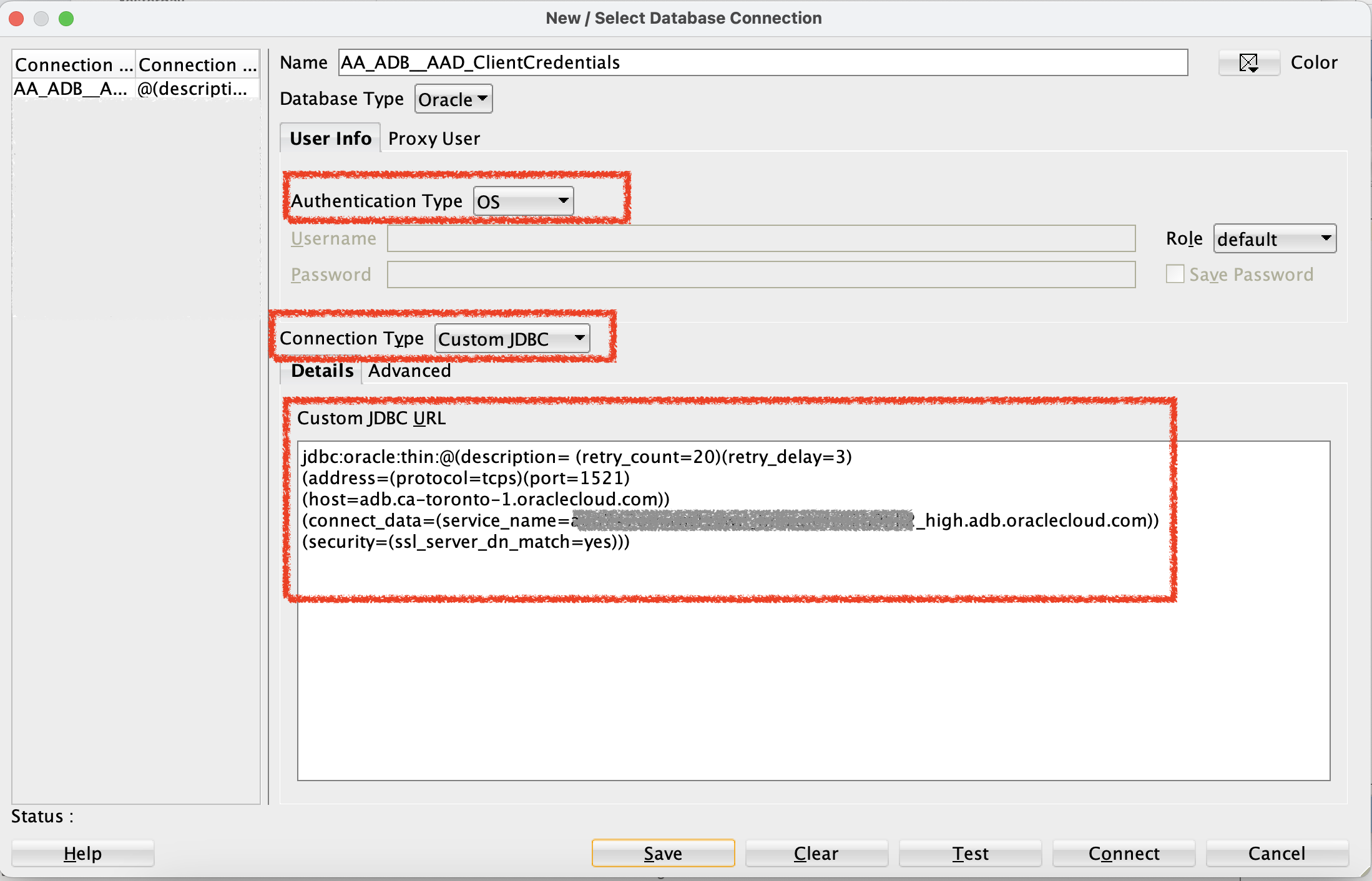Screen dimensions: 1372x881
Task: Click the green zoom window button
Action: click(x=66, y=19)
